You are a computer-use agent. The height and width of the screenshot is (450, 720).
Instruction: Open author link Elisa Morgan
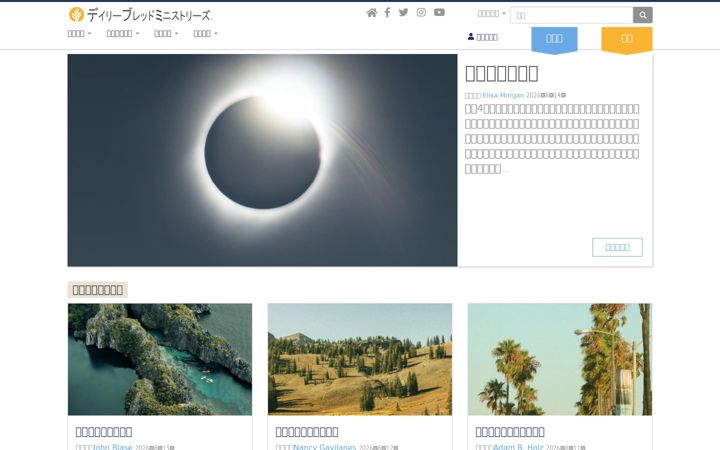[x=503, y=96]
